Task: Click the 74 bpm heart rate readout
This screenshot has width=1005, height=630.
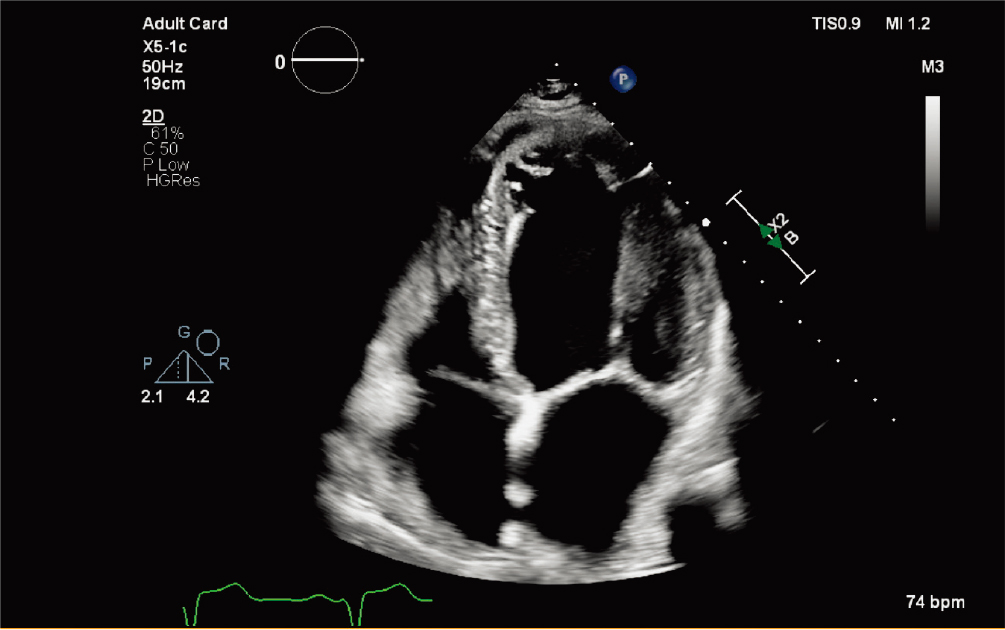Action: click(935, 602)
